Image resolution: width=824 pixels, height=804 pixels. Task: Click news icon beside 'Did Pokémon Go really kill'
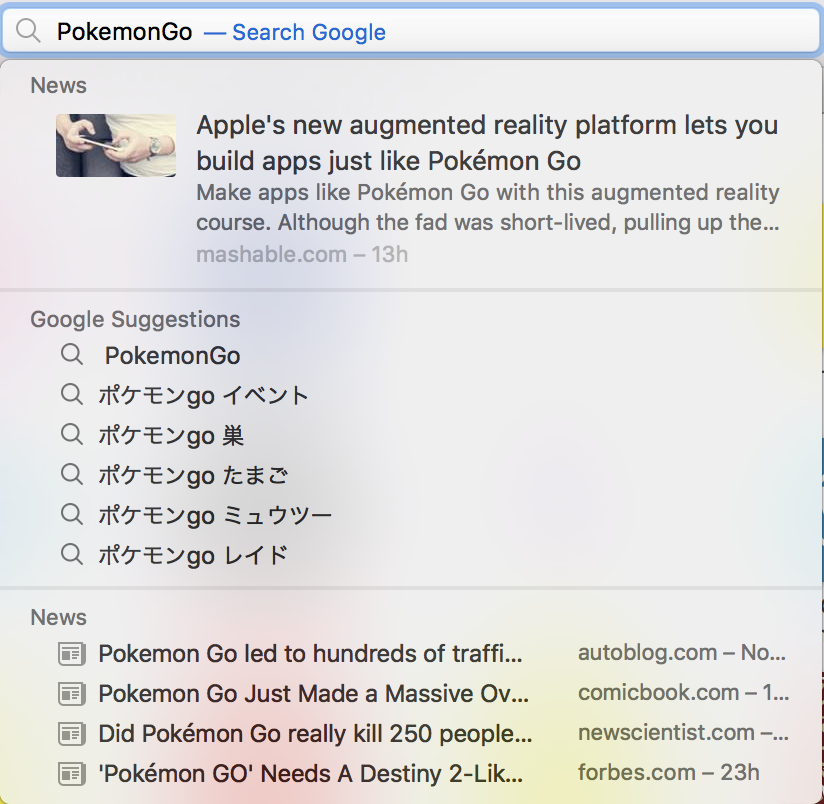tap(71, 734)
